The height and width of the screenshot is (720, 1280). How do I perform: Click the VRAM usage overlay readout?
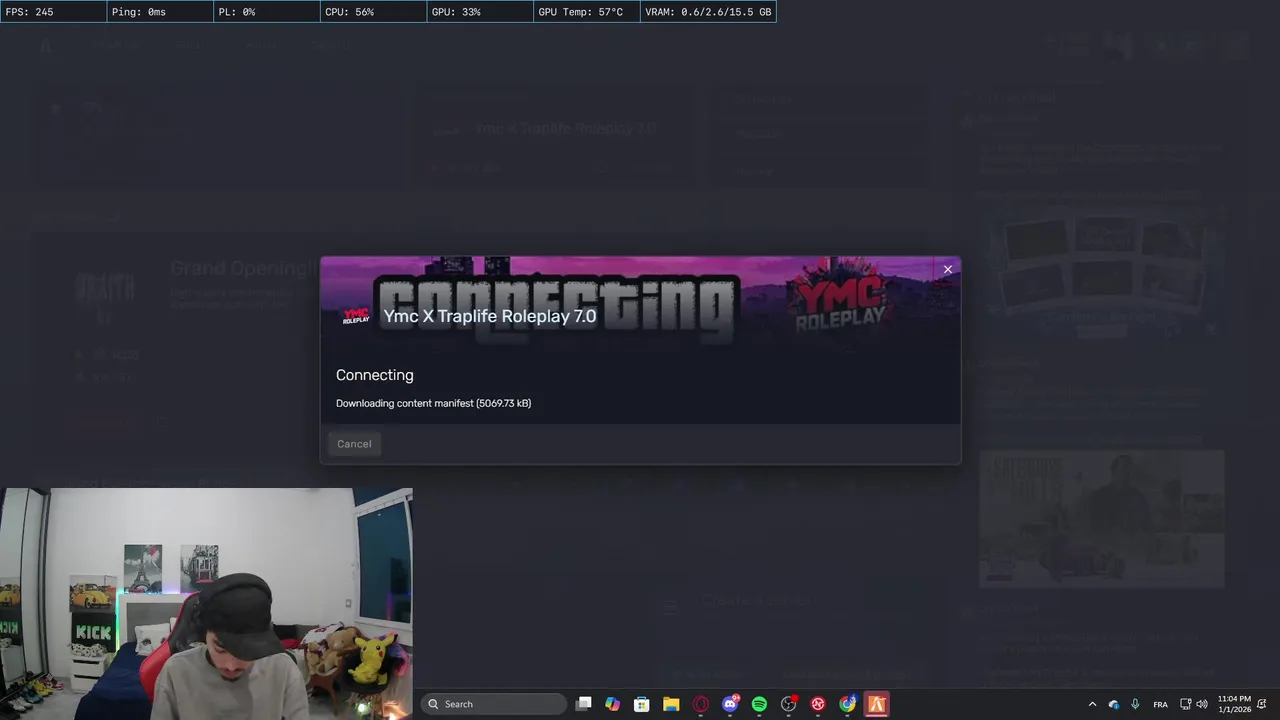point(707,12)
